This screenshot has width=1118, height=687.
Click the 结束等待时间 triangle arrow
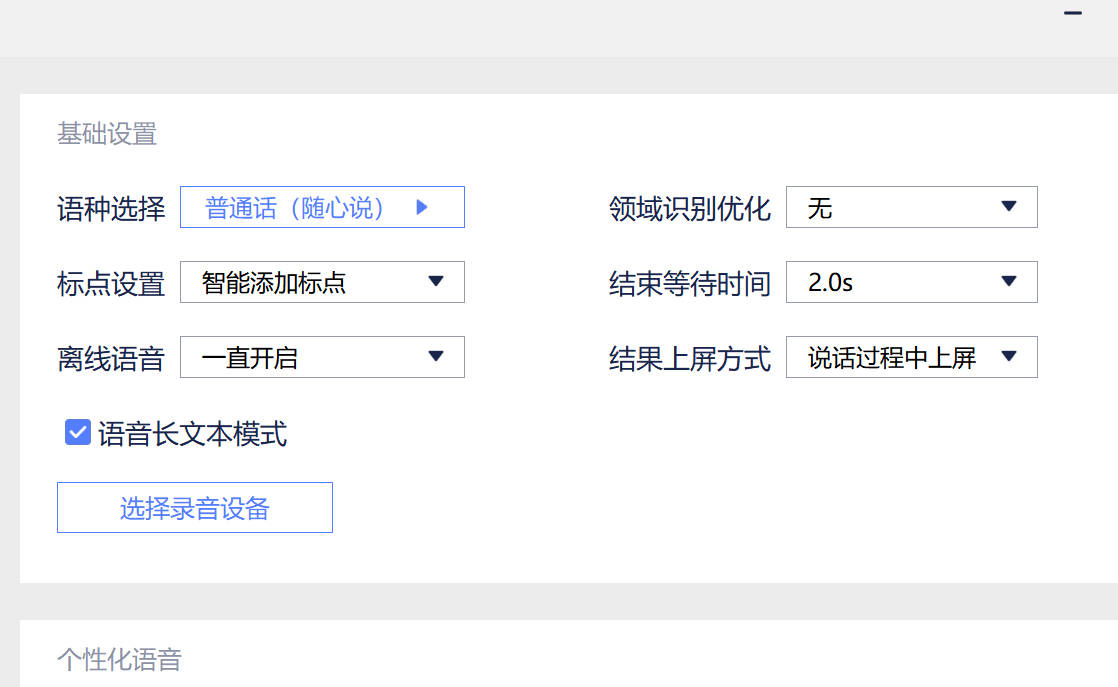point(1009,282)
